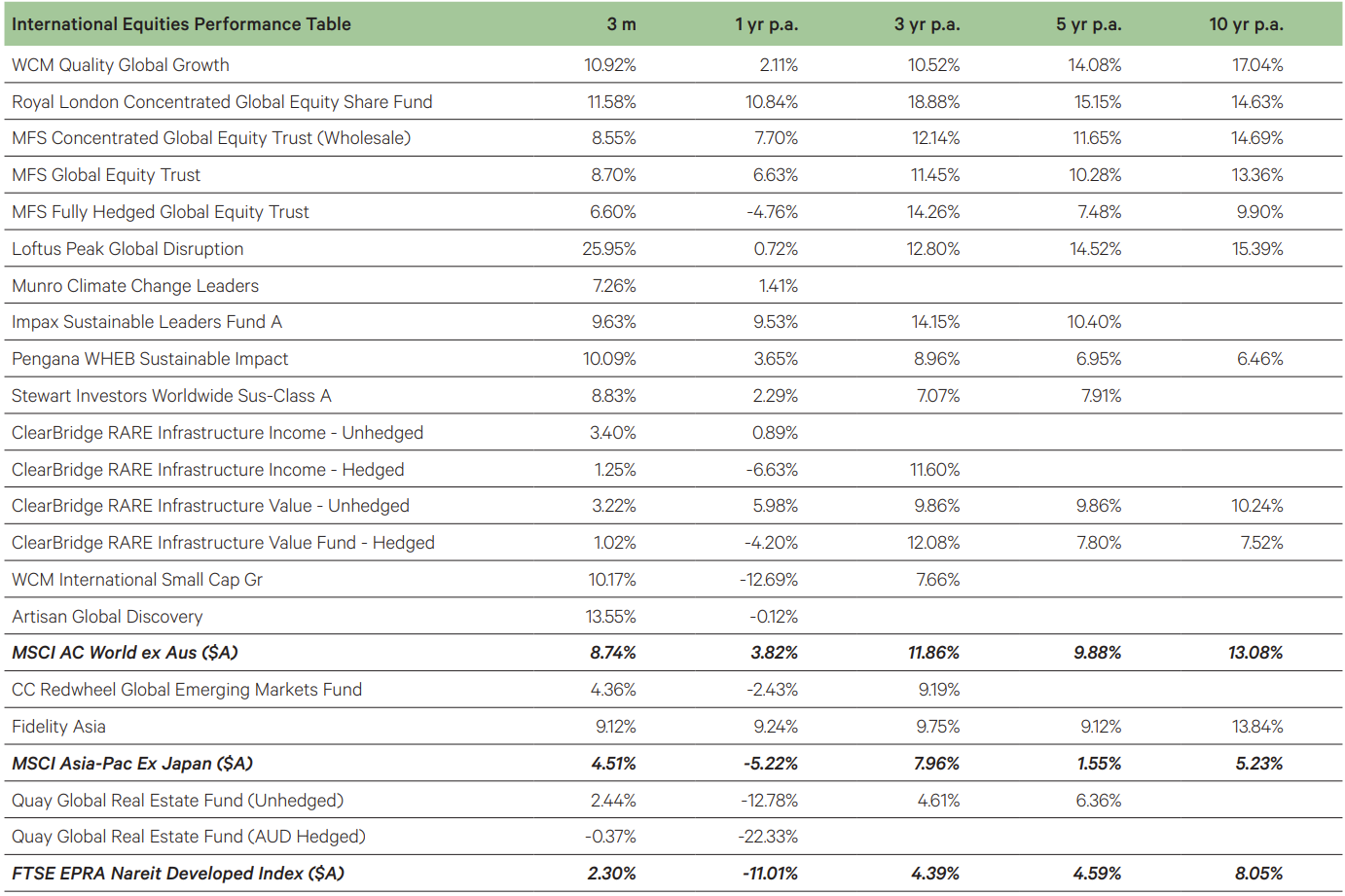Screen dimensions: 1345x896
Task: Select the '10 yr p.a.' column header
Action: (1247, 24)
